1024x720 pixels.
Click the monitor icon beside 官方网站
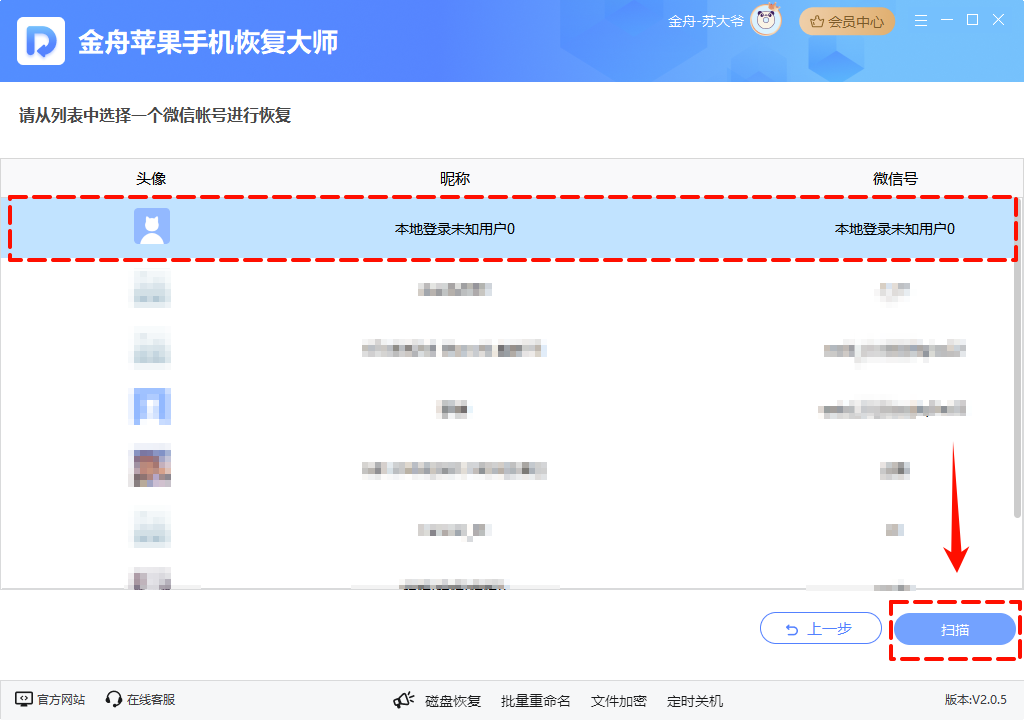pyautogui.click(x=24, y=699)
